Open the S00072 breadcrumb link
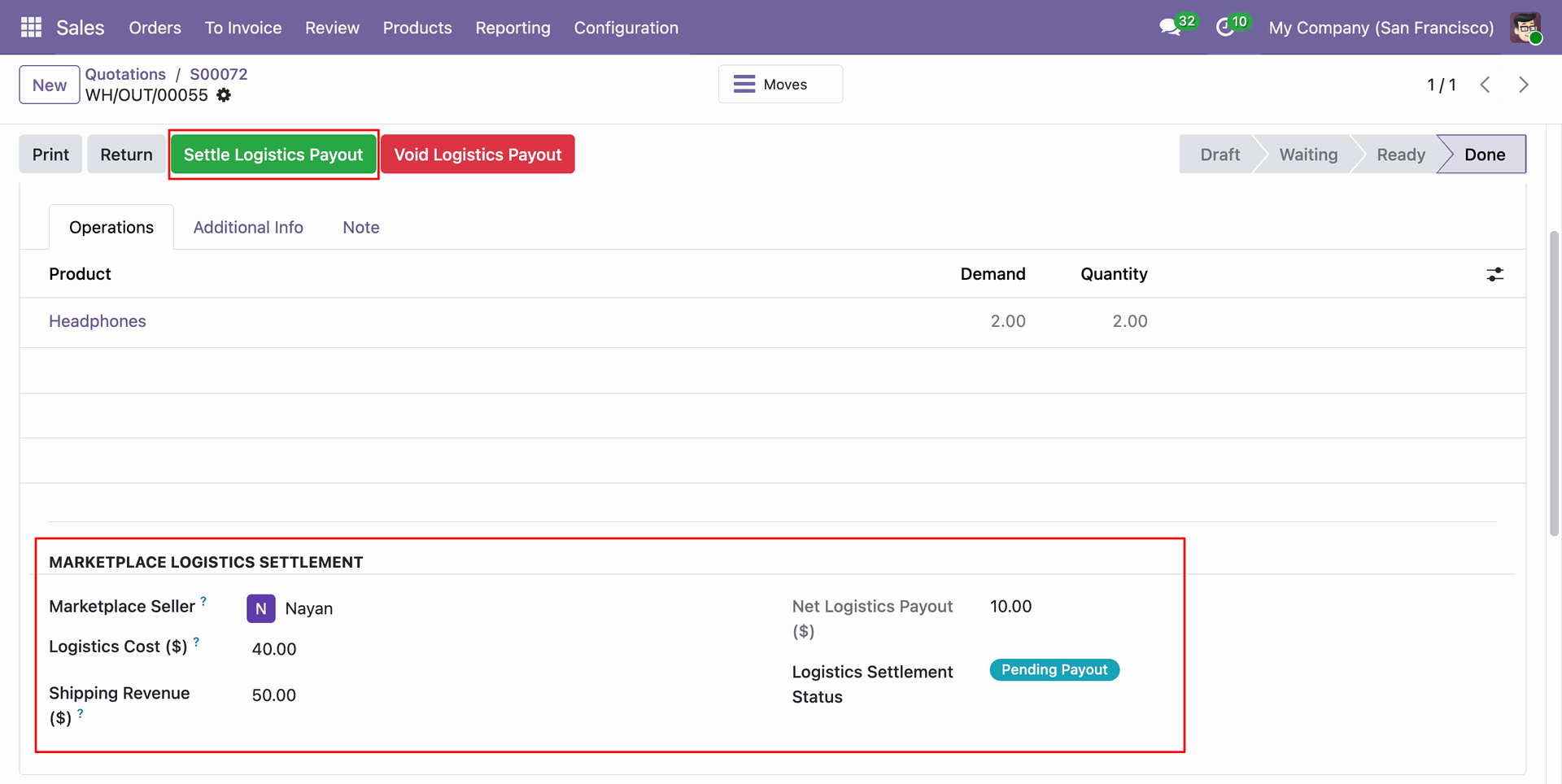Viewport: 1562px width, 784px height. tap(219, 74)
